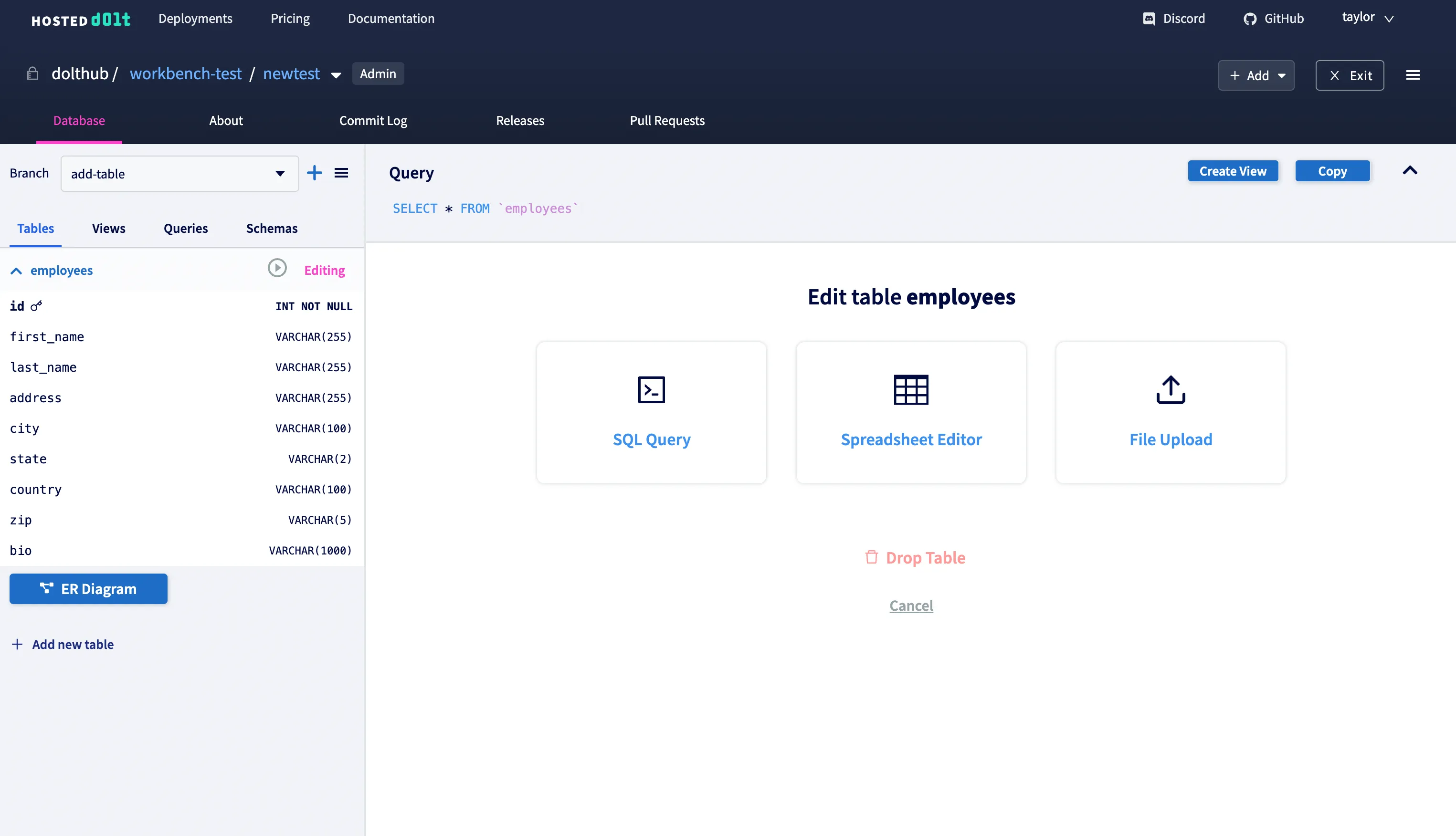Viewport: 1456px width, 836px height.
Task: Click the Discord icon link
Action: pyautogui.click(x=1149, y=19)
